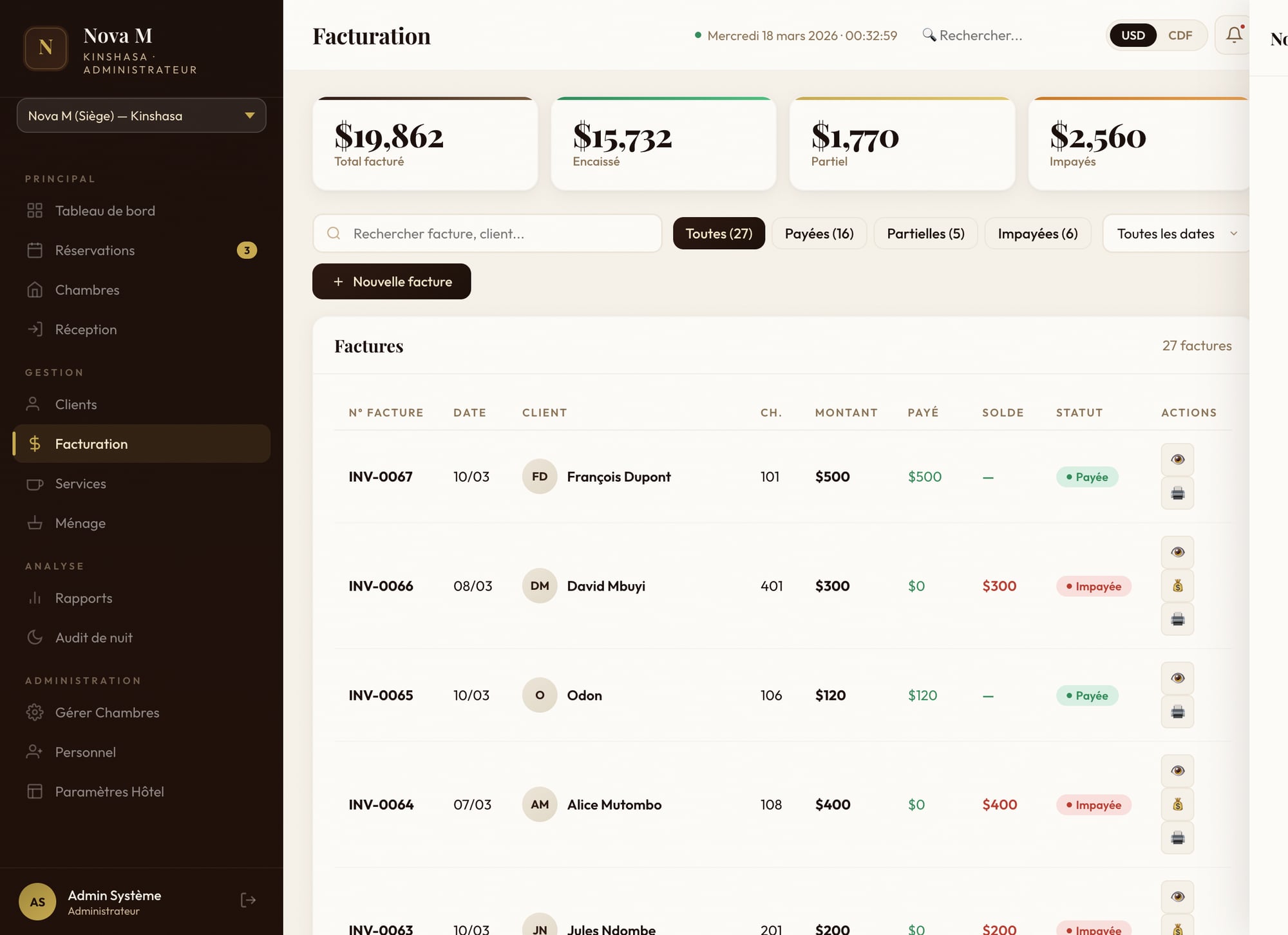The height and width of the screenshot is (935, 1288).
Task: Select the Partielles (5) filter
Action: (x=925, y=234)
